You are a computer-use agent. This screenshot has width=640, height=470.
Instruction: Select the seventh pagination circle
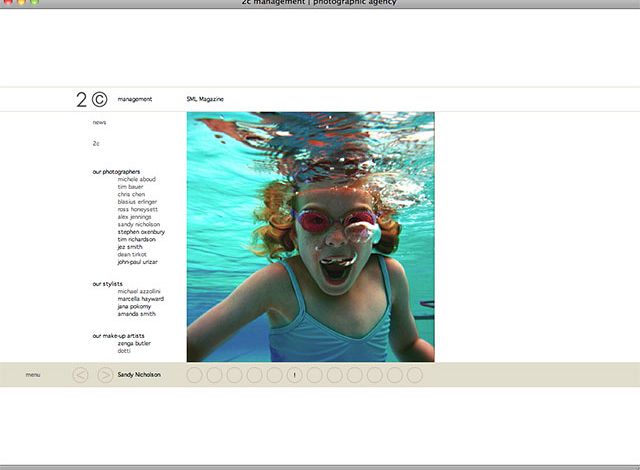[x=314, y=375]
